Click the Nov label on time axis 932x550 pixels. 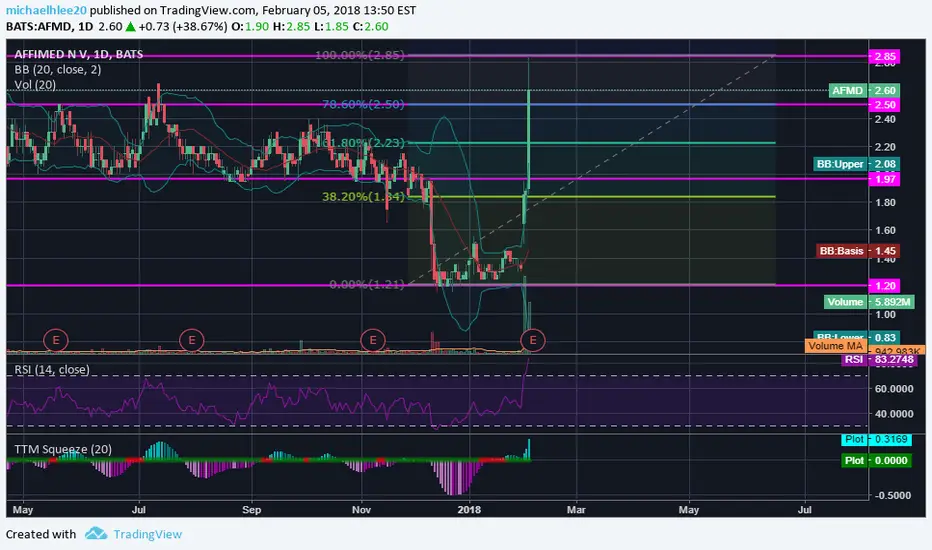tap(361, 510)
